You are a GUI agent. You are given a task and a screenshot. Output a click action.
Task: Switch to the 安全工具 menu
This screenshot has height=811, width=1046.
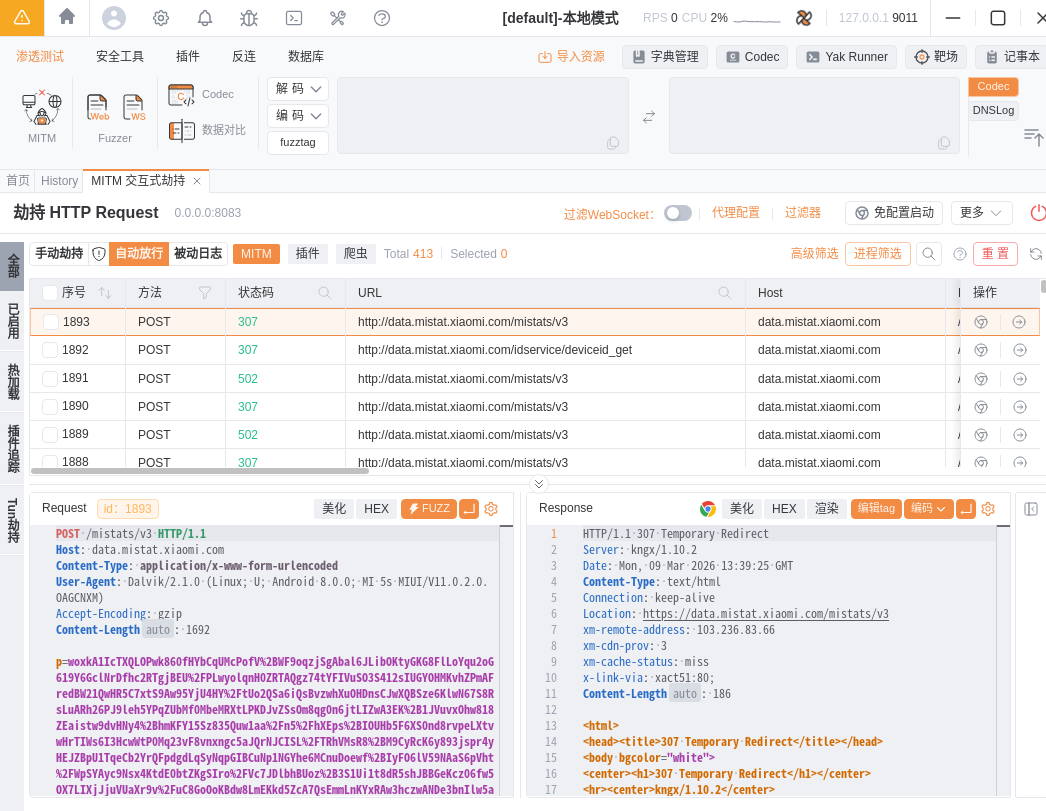[120, 57]
